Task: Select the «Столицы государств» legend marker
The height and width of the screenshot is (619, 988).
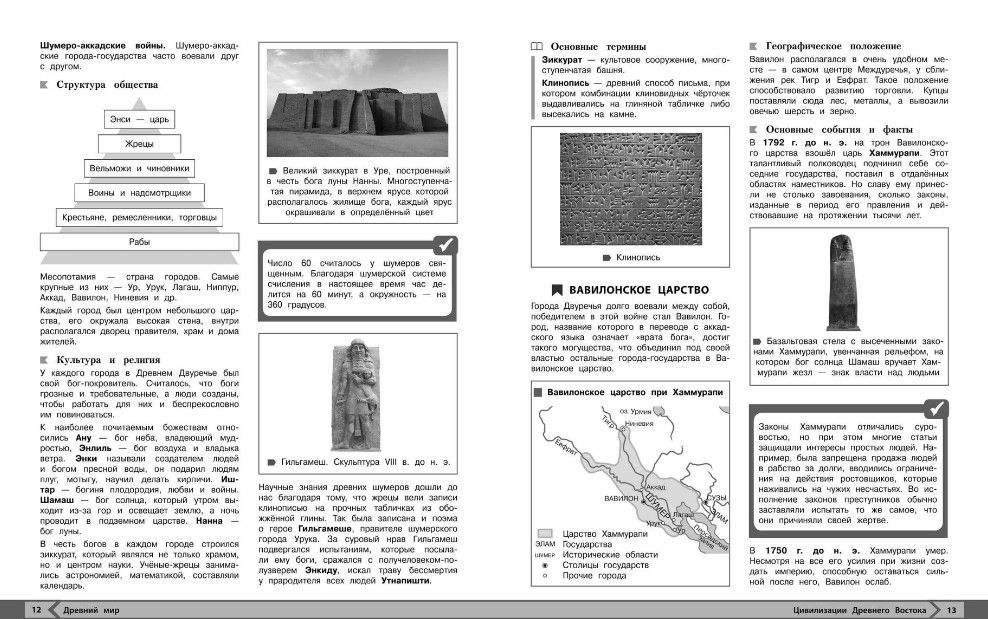Action: pyautogui.click(x=545, y=565)
